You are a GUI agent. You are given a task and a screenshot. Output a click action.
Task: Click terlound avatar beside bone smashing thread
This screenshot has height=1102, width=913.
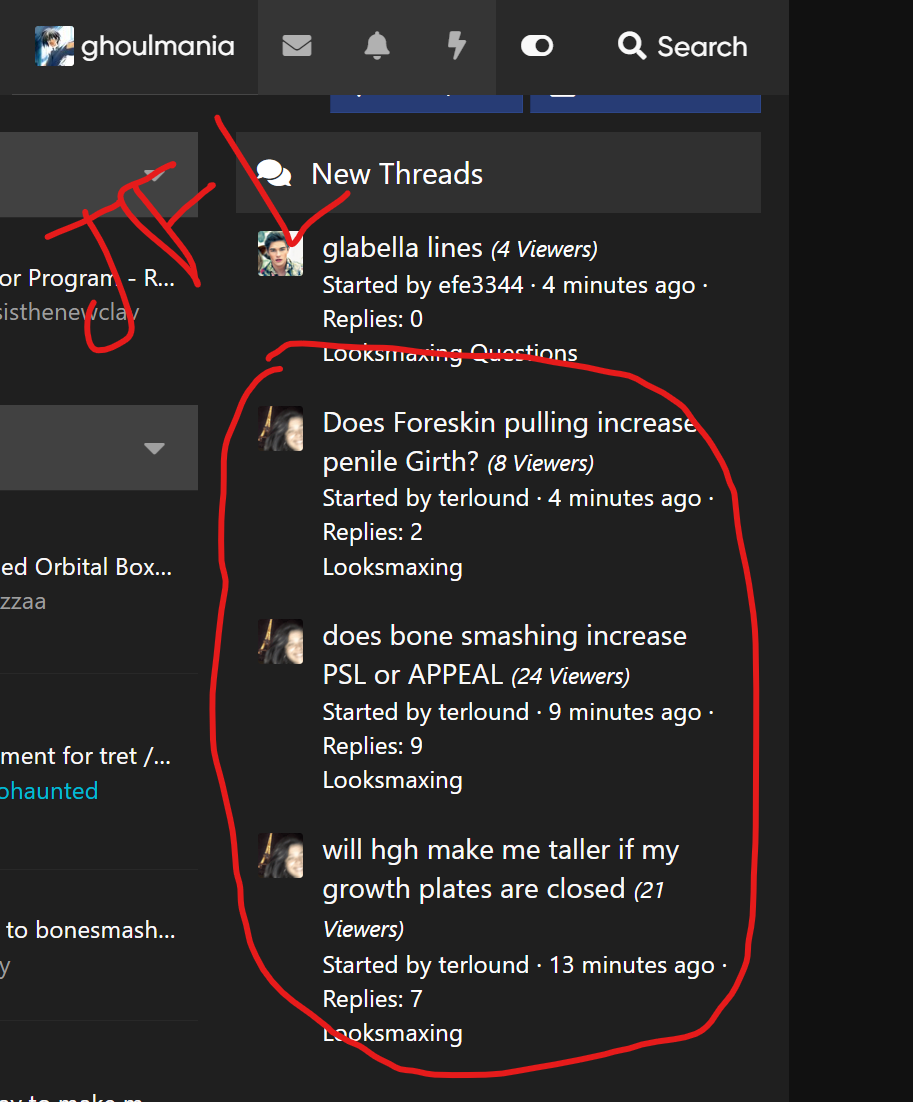[x=280, y=641]
